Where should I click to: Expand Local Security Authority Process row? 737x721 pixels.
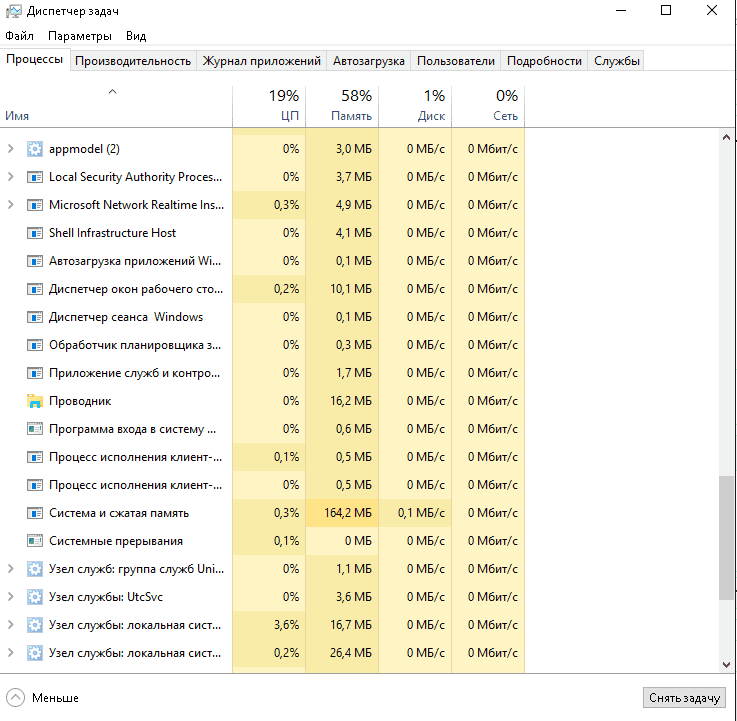coord(10,177)
